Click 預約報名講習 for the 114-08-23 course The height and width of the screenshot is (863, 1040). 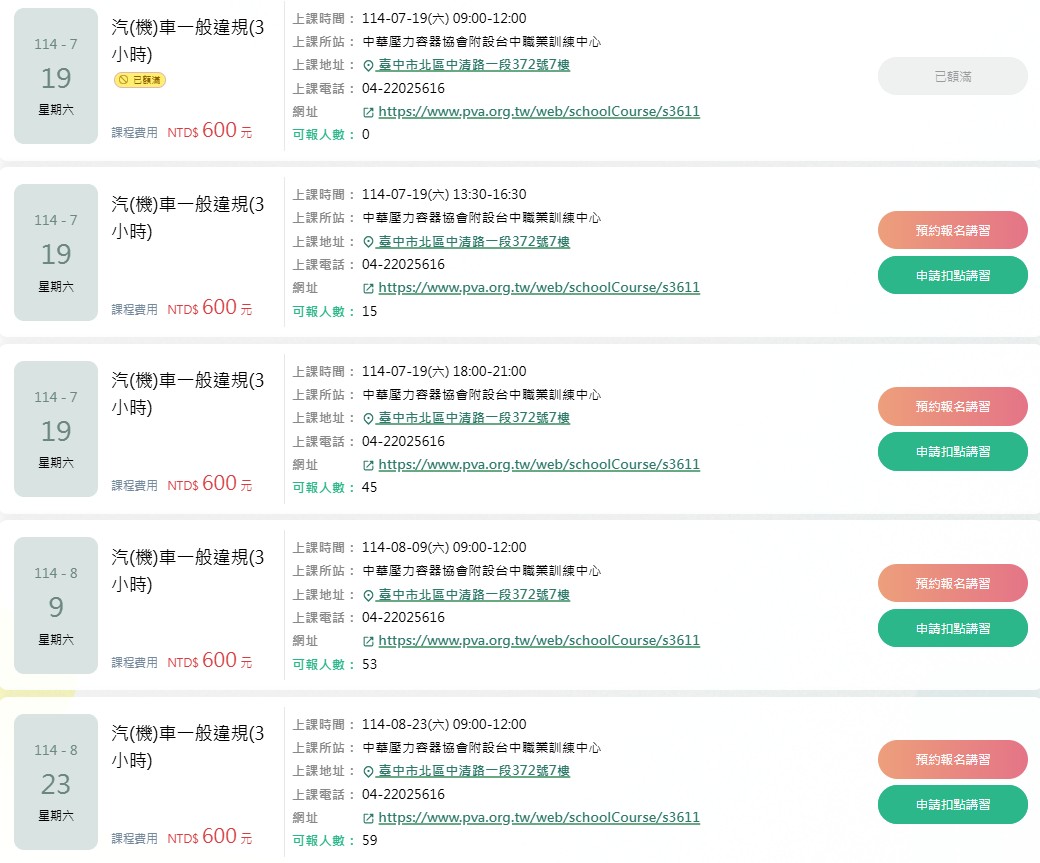tap(952, 760)
